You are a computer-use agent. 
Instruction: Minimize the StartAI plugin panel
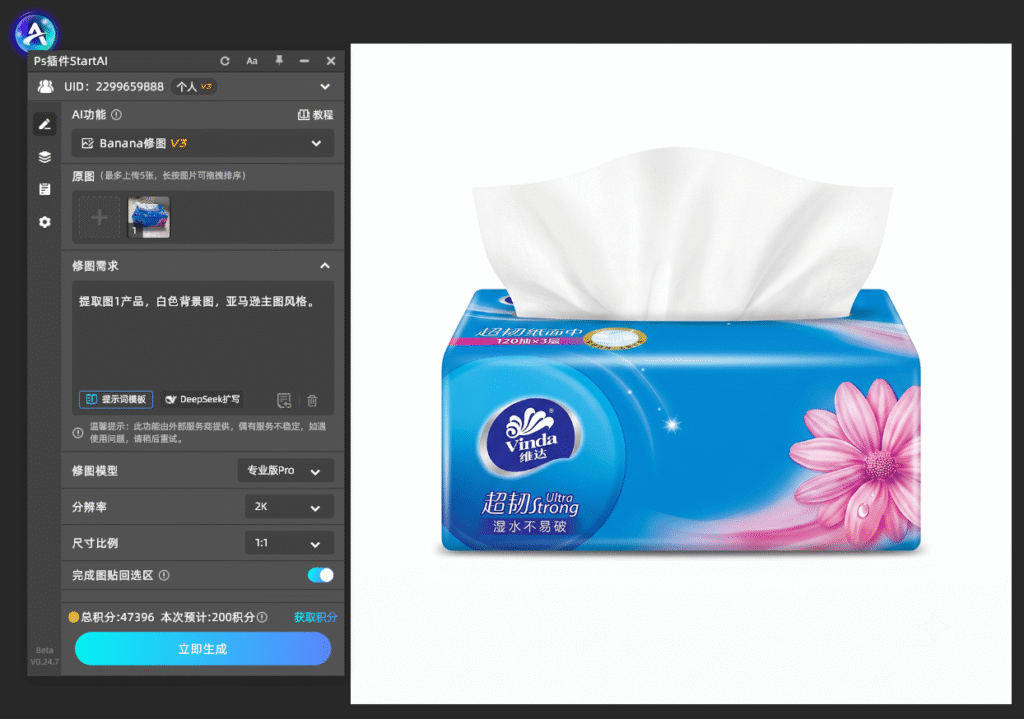(x=304, y=61)
